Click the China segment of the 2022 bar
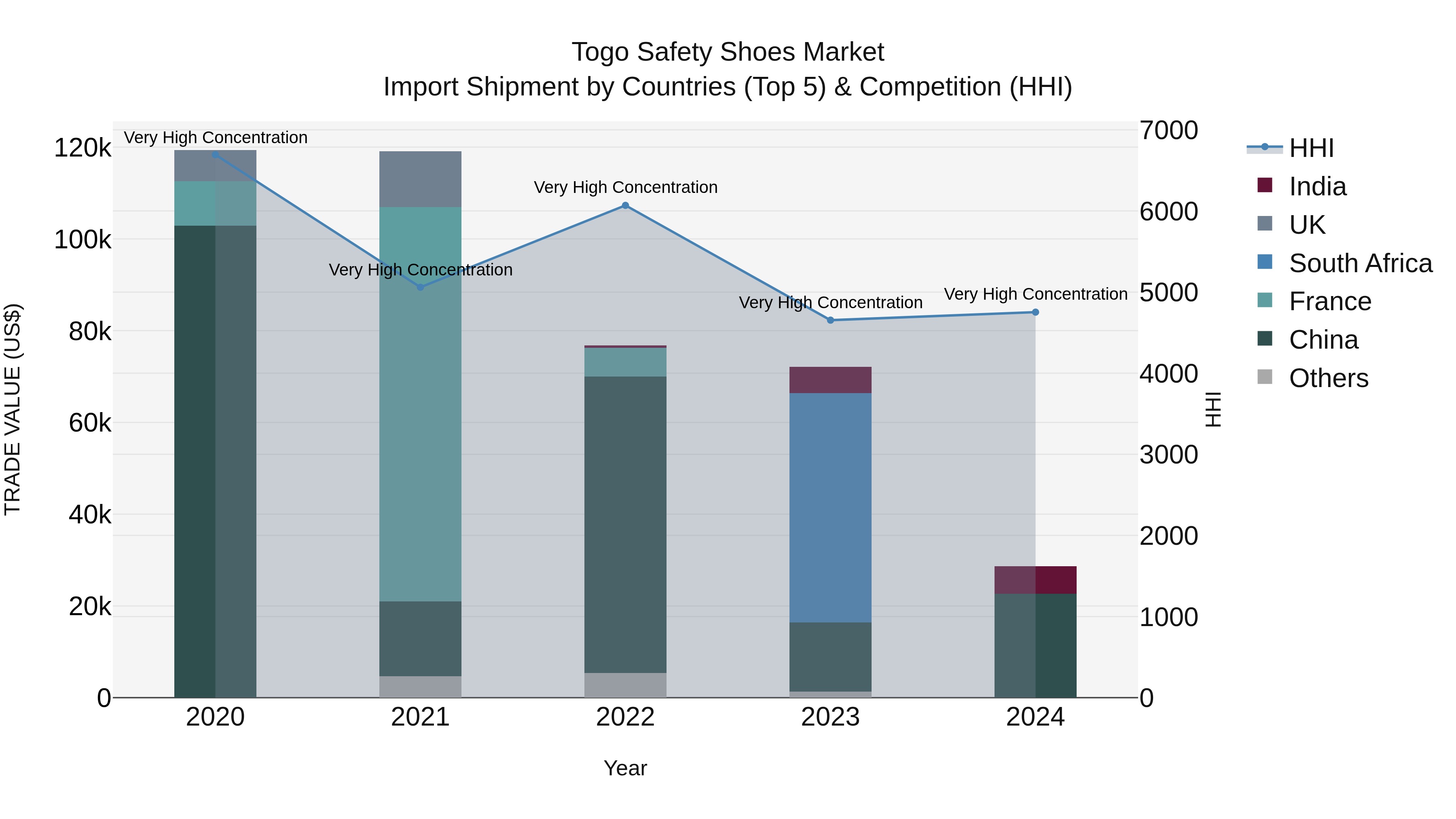The image size is (1456, 819). click(x=625, y=525)
